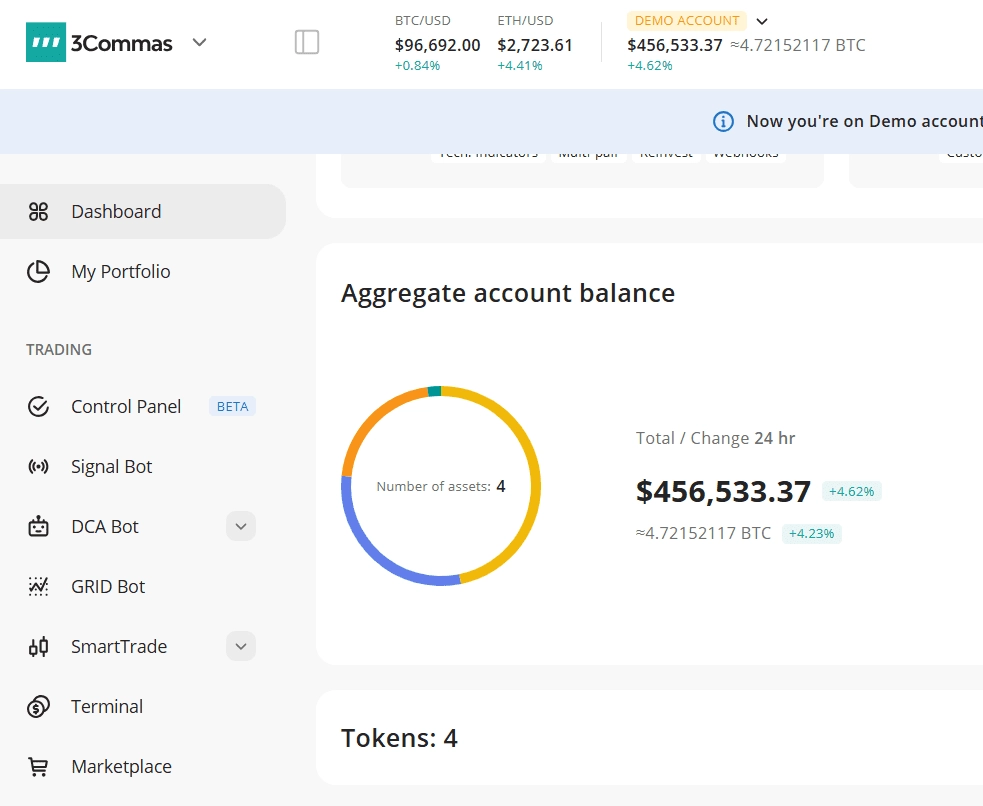This screenshot has width=983, height=806.
Task: Click the Total / Change 24 hr label
Action: pos(715,438)
